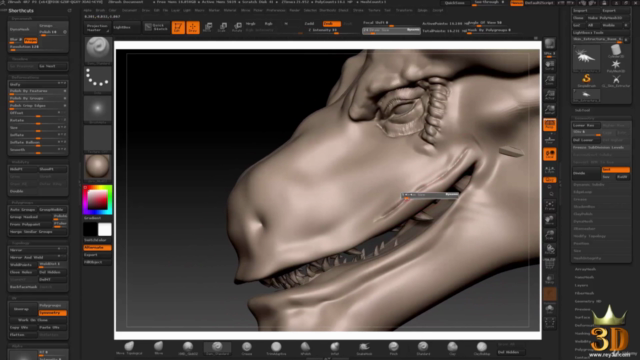Expand the Geometry HD section
Image resolution: width=640 pixels, height=360 pixels.
pos(588,301)
